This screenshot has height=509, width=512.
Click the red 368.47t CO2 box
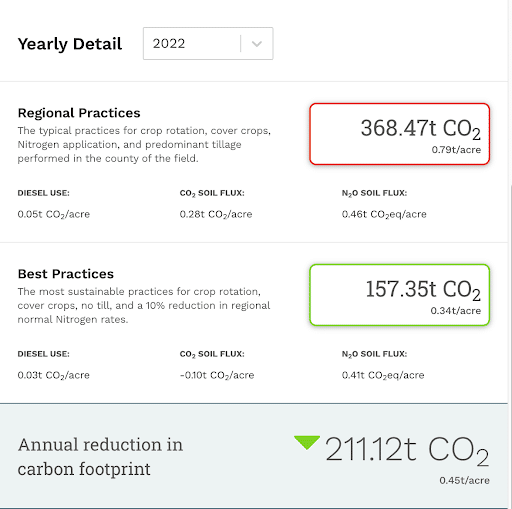pos(399,134)
